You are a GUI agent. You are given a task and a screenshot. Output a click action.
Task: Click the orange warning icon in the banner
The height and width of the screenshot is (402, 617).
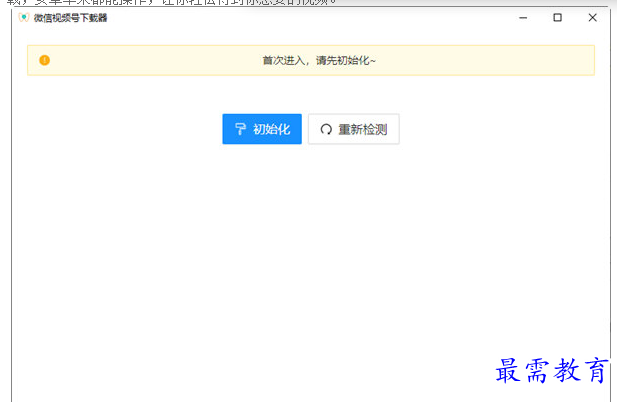(44, 60)
